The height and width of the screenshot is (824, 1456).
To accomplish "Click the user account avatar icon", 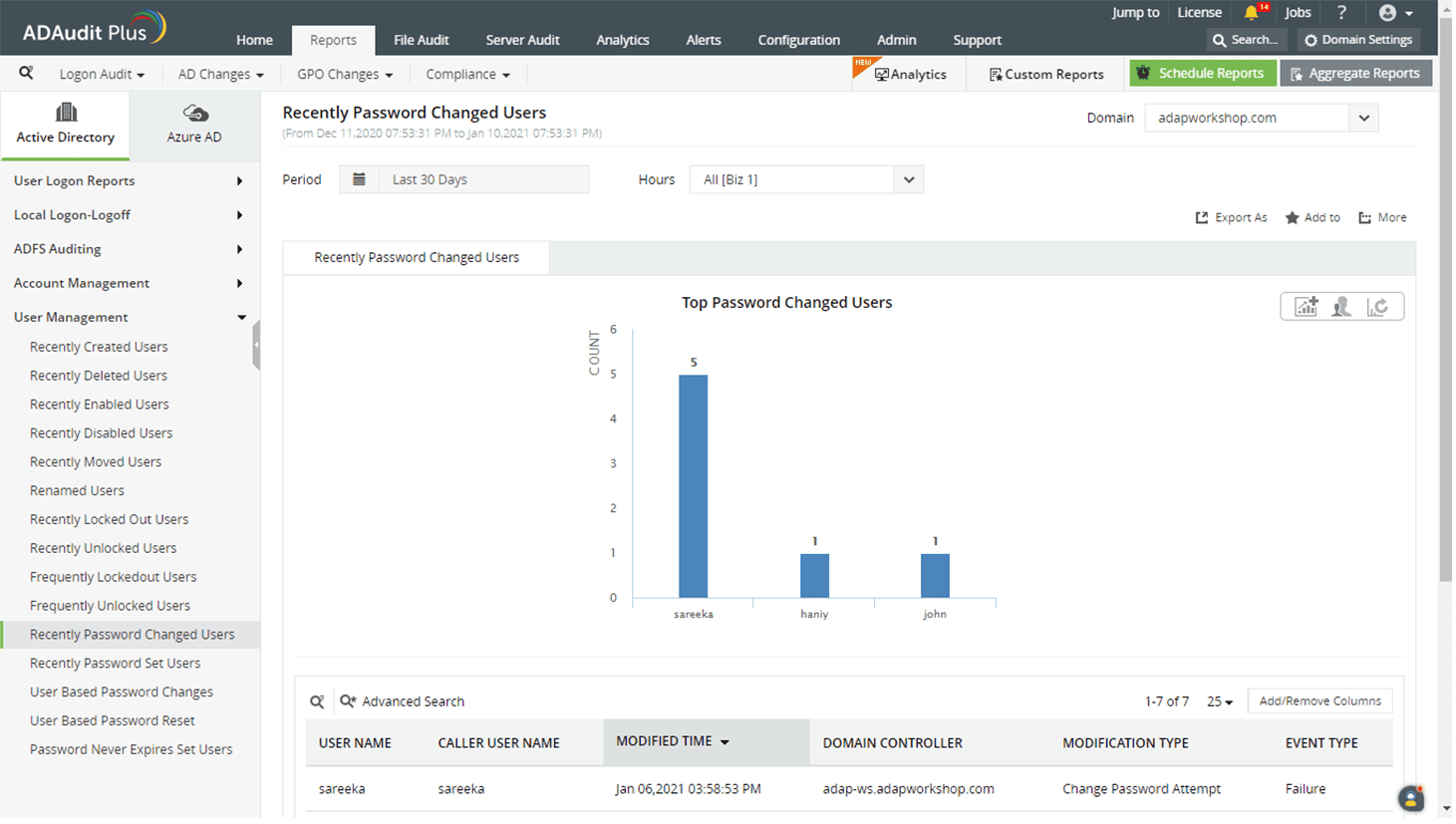I will 1387,13.
